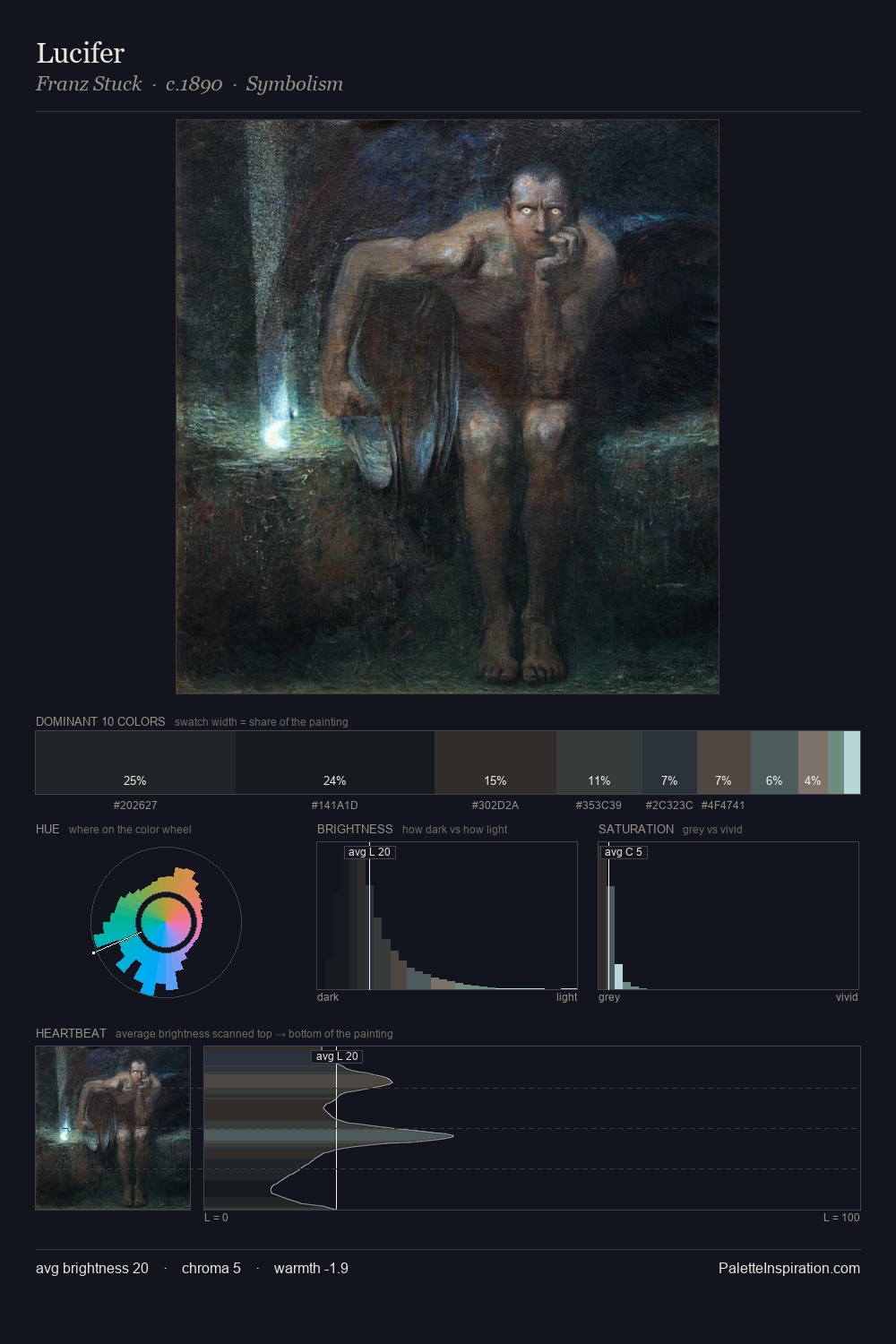Click the 'dark' axis label
896x1344 pixels.
click(x=328, y=997)
